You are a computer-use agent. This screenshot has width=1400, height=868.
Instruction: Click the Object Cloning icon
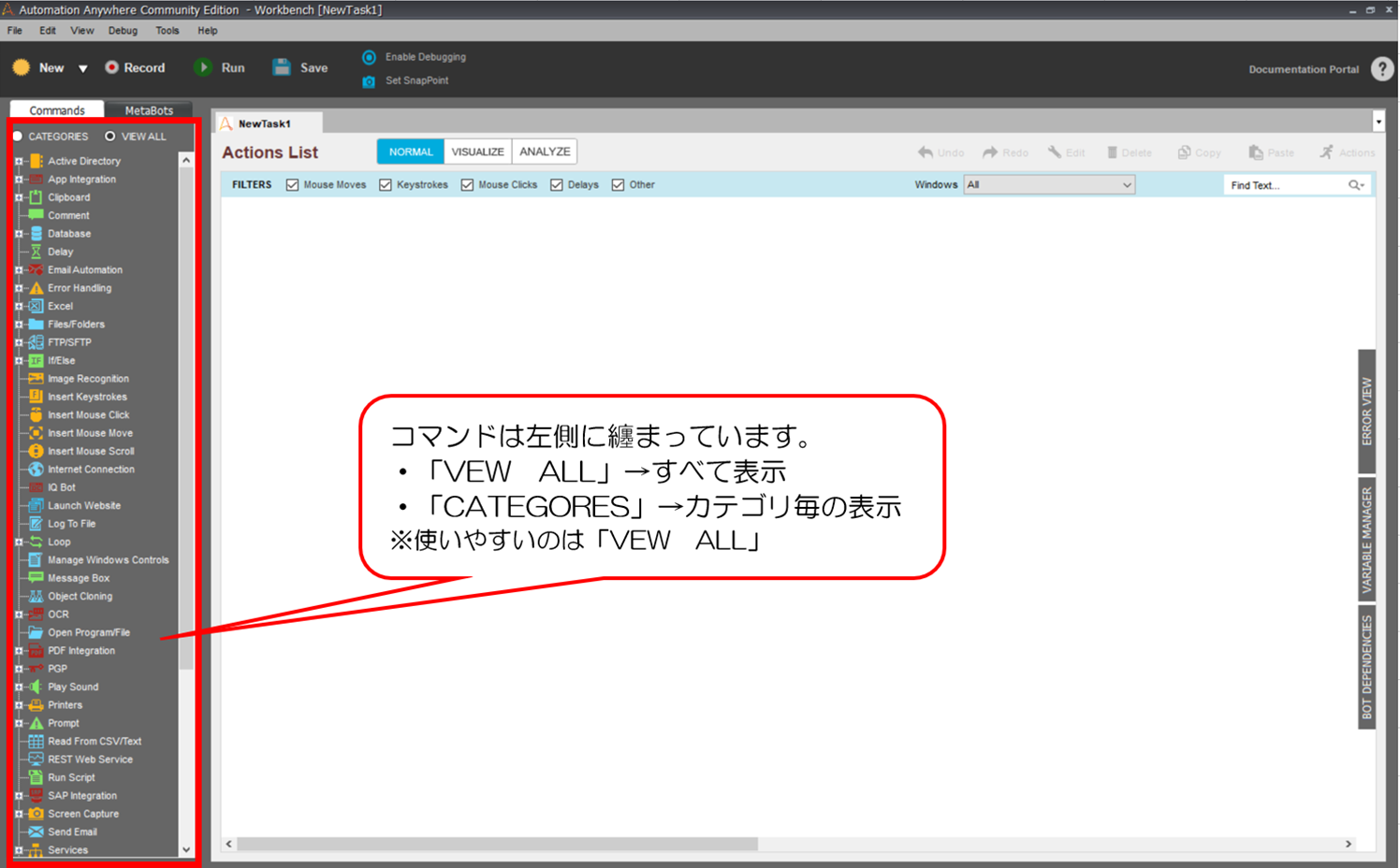36,597
